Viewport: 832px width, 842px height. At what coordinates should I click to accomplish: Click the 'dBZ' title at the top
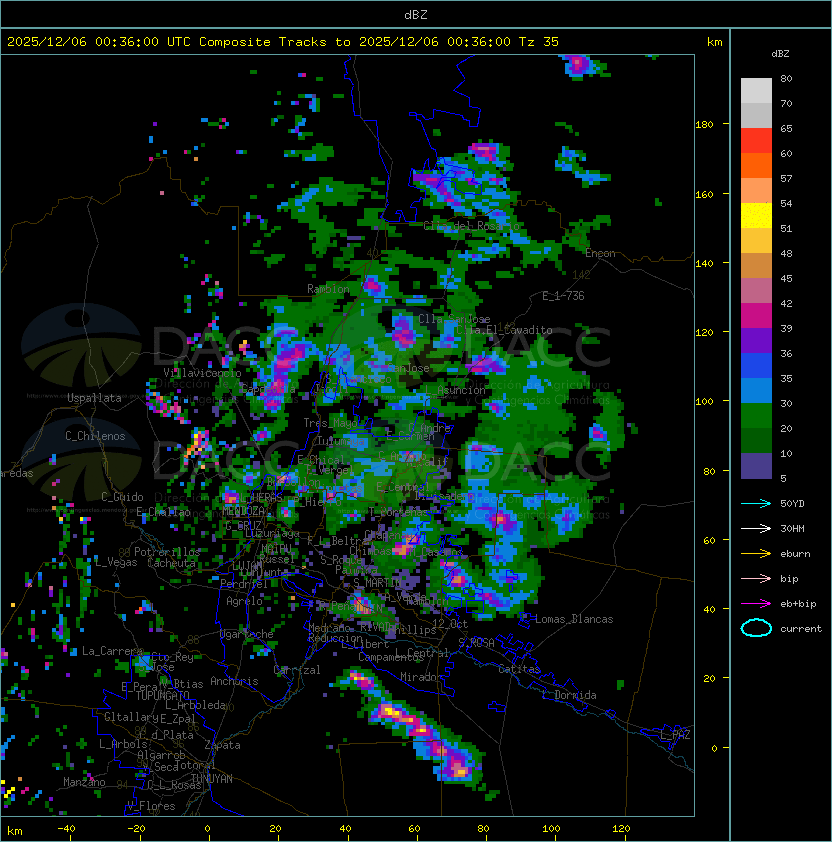click(x=416, y=15)
